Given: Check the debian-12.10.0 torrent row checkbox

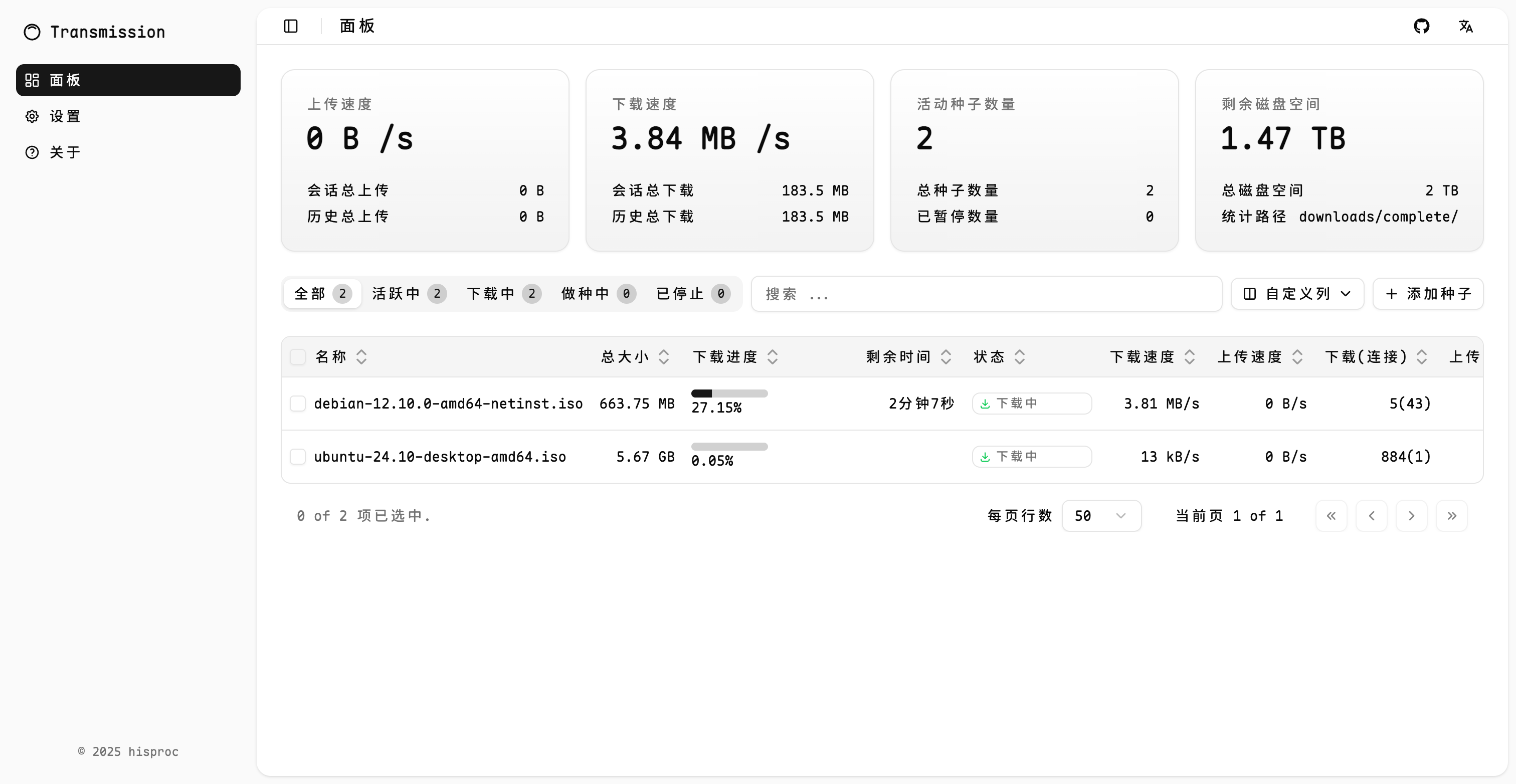Looking at the screenshot, I should coord(298,403).
